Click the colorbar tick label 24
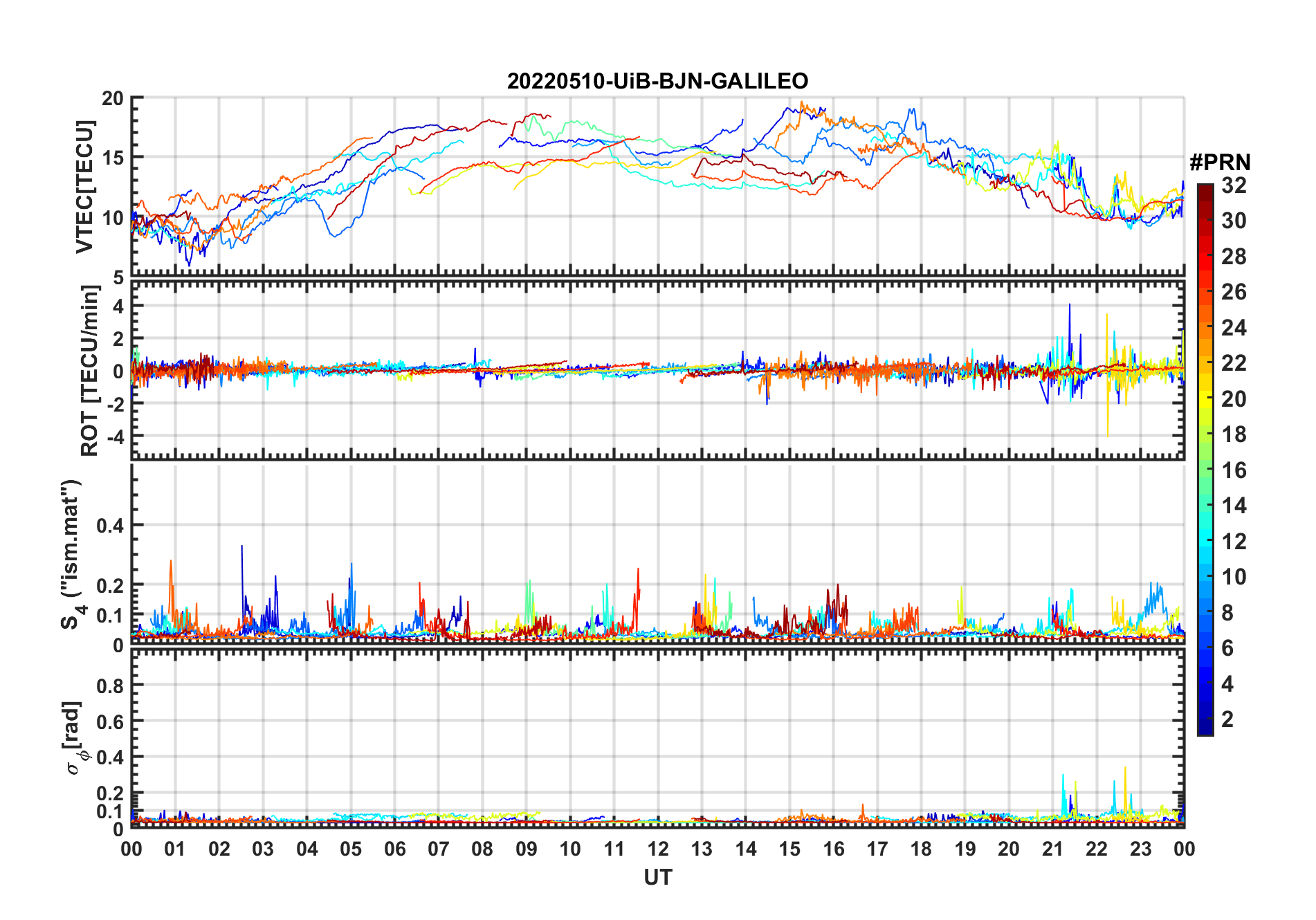Screen dimensions: 1316x920 click(x=1234, y=328)
